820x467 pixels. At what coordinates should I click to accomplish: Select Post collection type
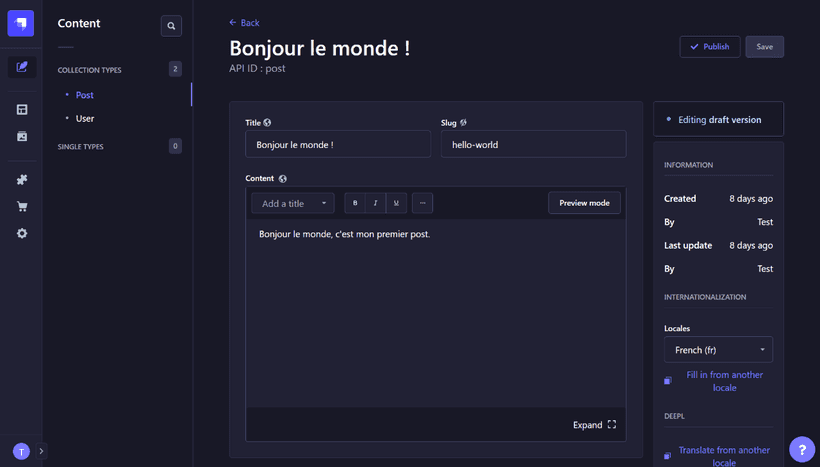(x=84, y=95)
